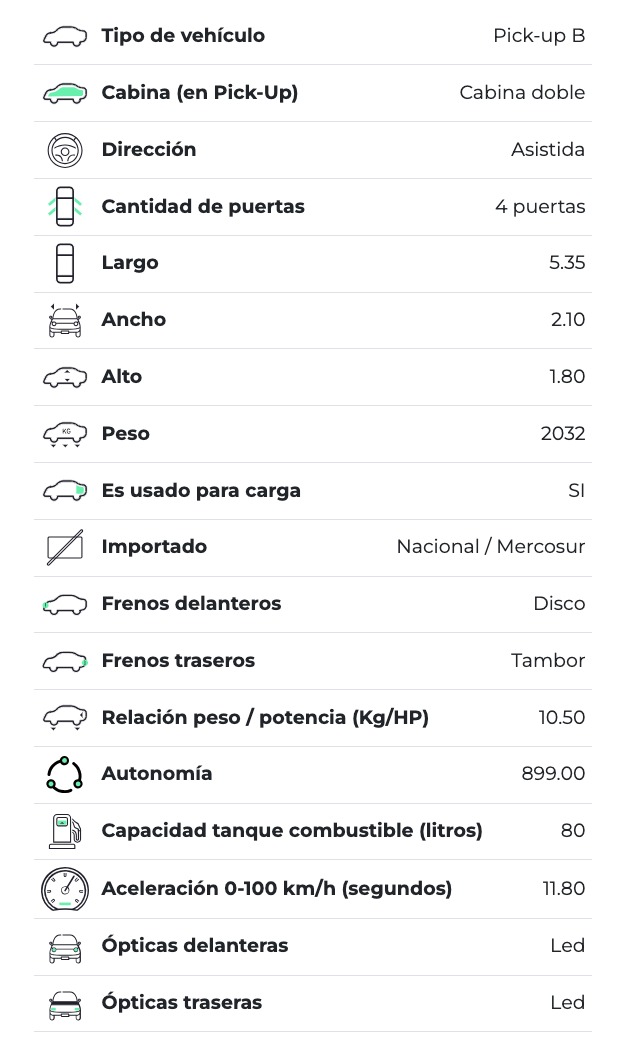Click the car icon beside Tipo de vehículo
Screen dimensions: 640x1058
pos(65,37)
